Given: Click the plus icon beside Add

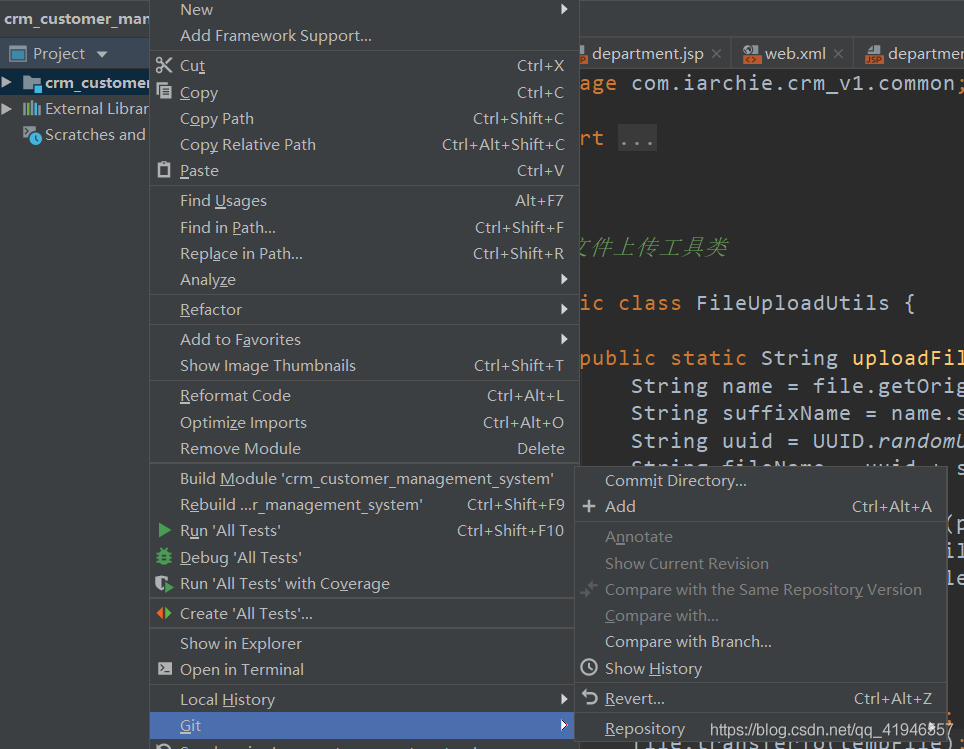Looking at the screenshot, I should click(589, 506).
